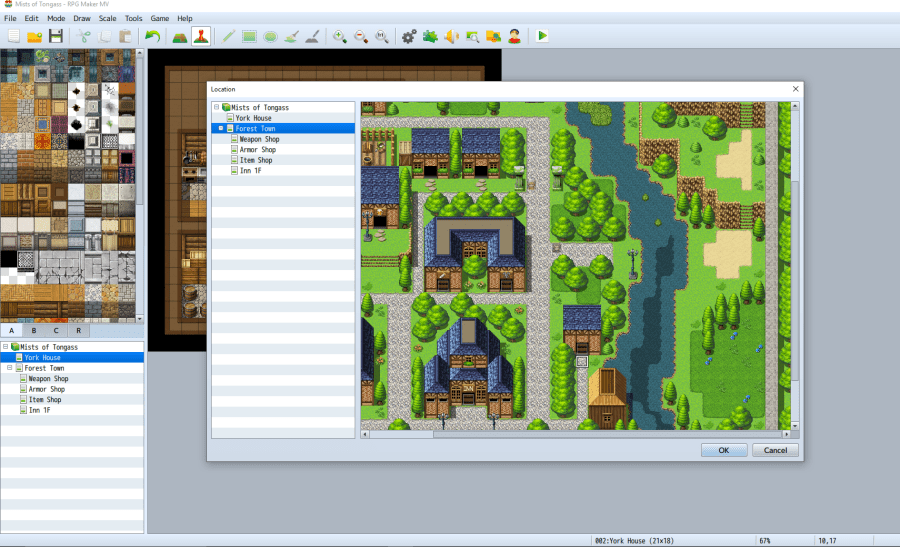Open the Tools menu
Image resolution: width=900 pixels, height=547 pixels.
[x=133, y=18]
